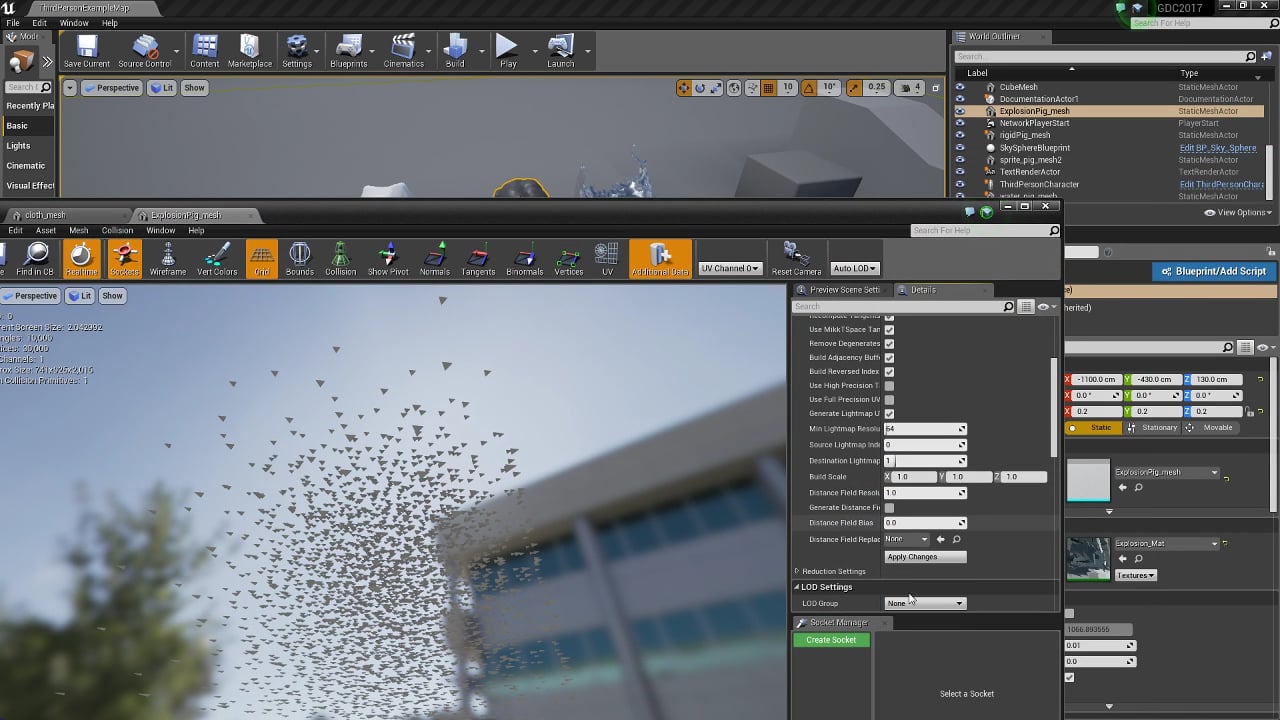Open Settings in main toolbar
The height and width of the screenshot is (720, 1280).
[x=297, y=51]
